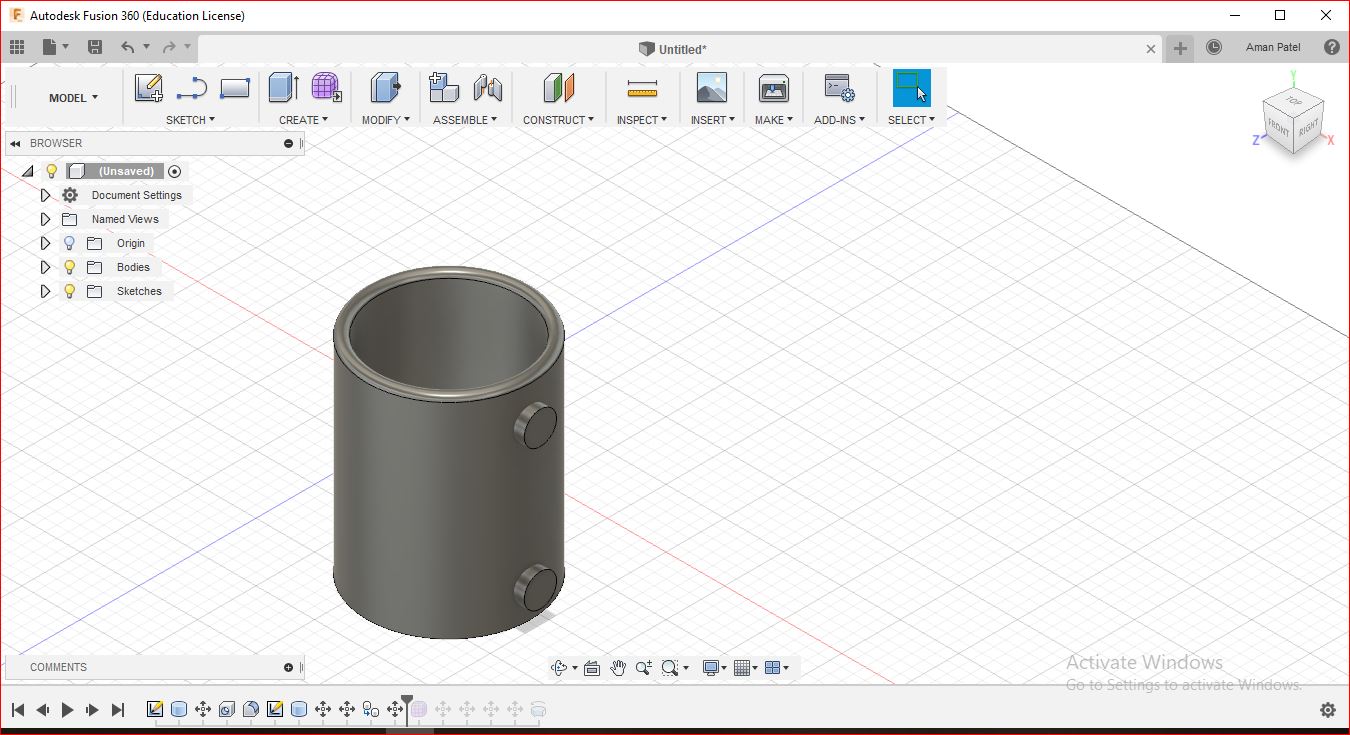
Task: Expand the Origin folder arrow
Action: (x=45, y=243)
